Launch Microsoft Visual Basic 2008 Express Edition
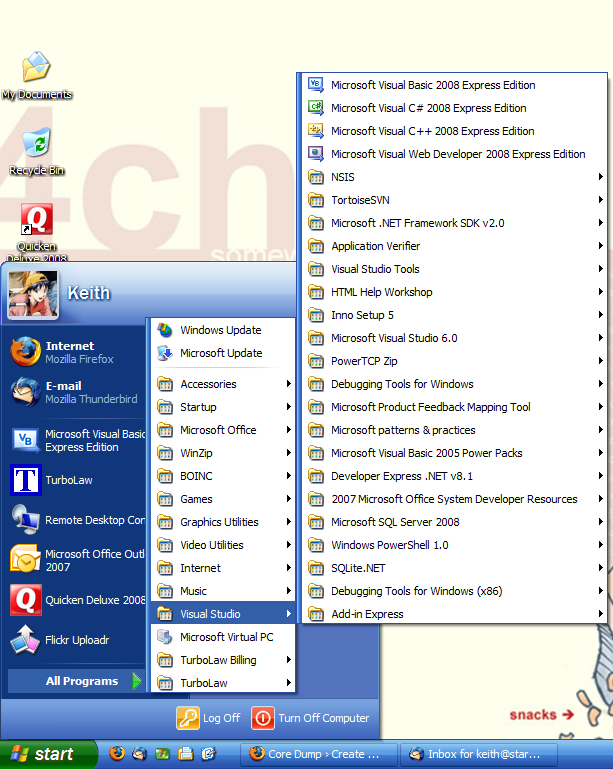The height and width of the screenshot is (769, 613). pyautogui.click(x=455, y=85)
